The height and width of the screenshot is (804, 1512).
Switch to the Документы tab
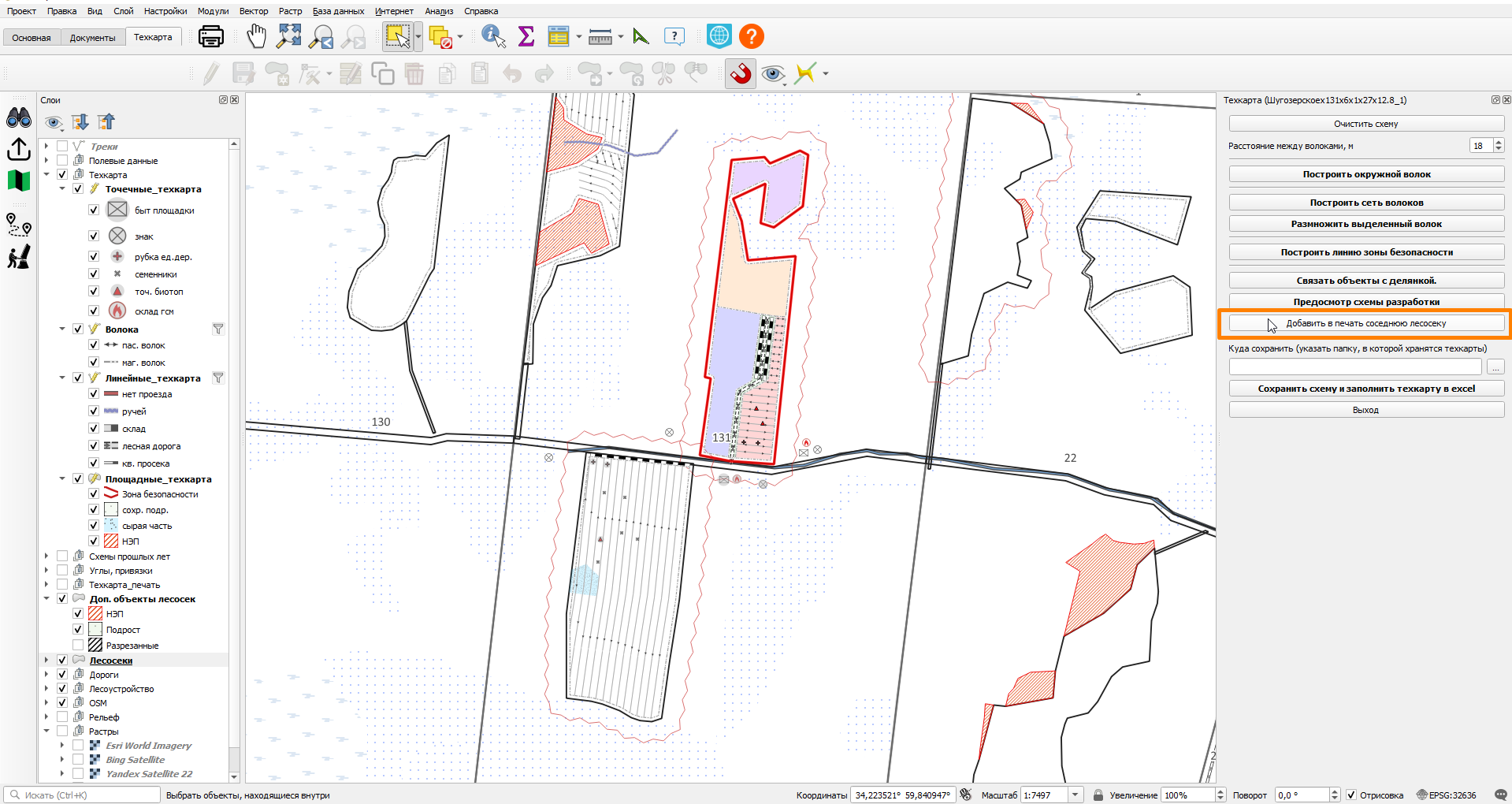point(92,38)
